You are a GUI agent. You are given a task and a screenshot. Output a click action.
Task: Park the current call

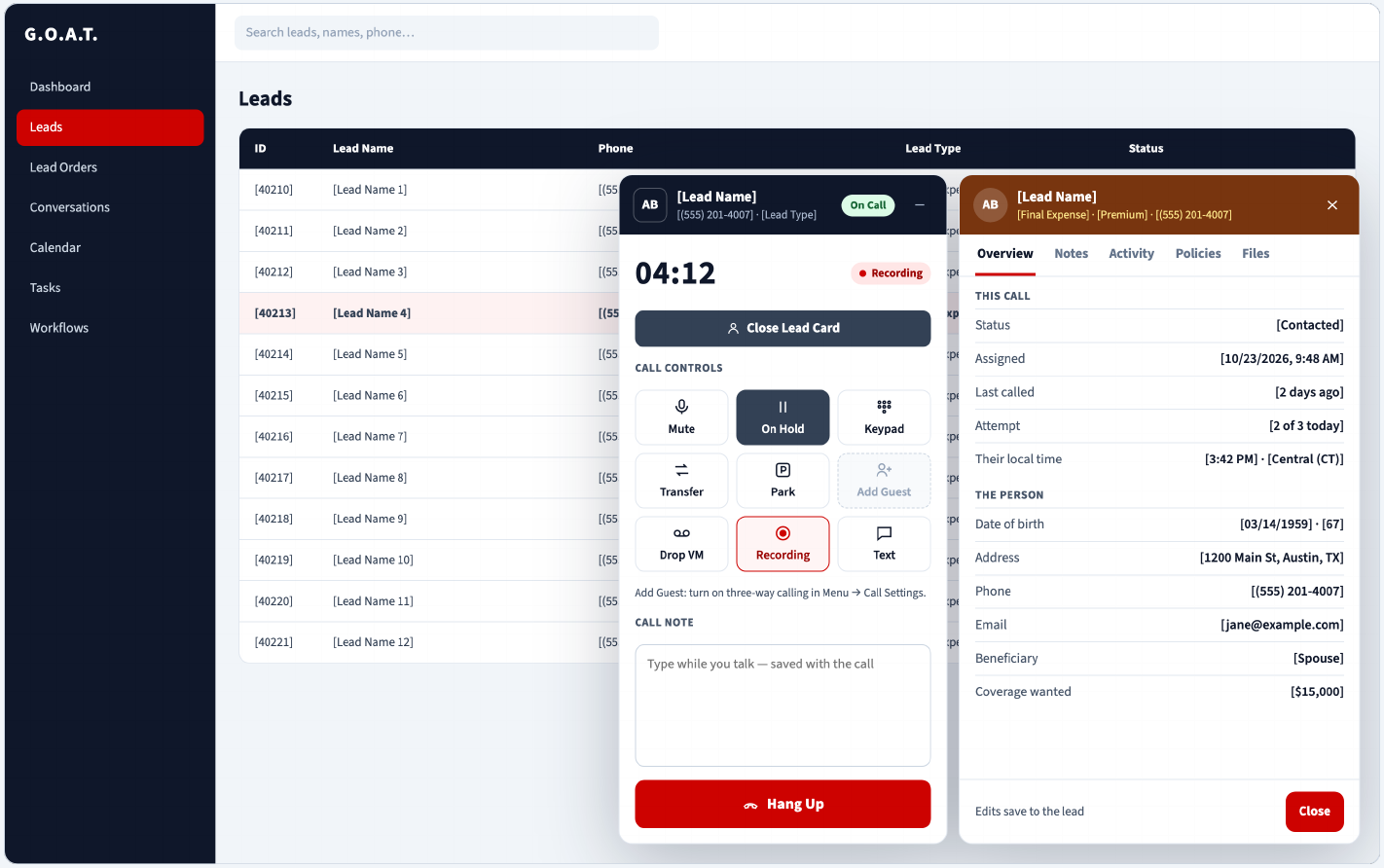point(783,481)
